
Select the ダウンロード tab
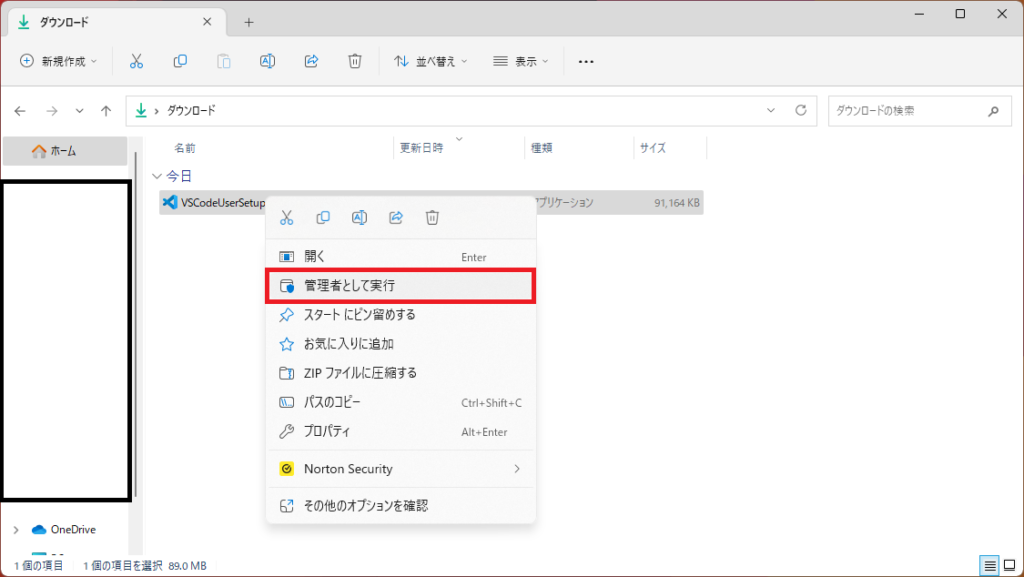(118, 22)
